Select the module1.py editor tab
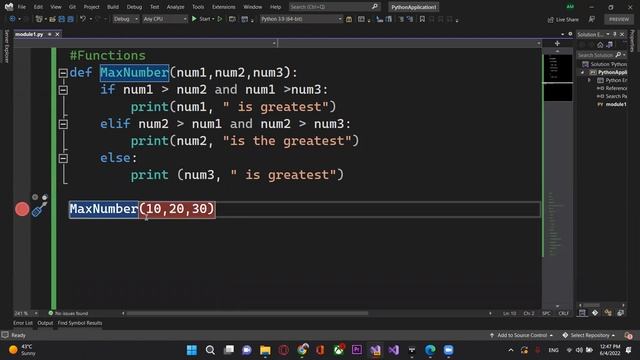This screenshot has width=640, height=360. (29, 35)
